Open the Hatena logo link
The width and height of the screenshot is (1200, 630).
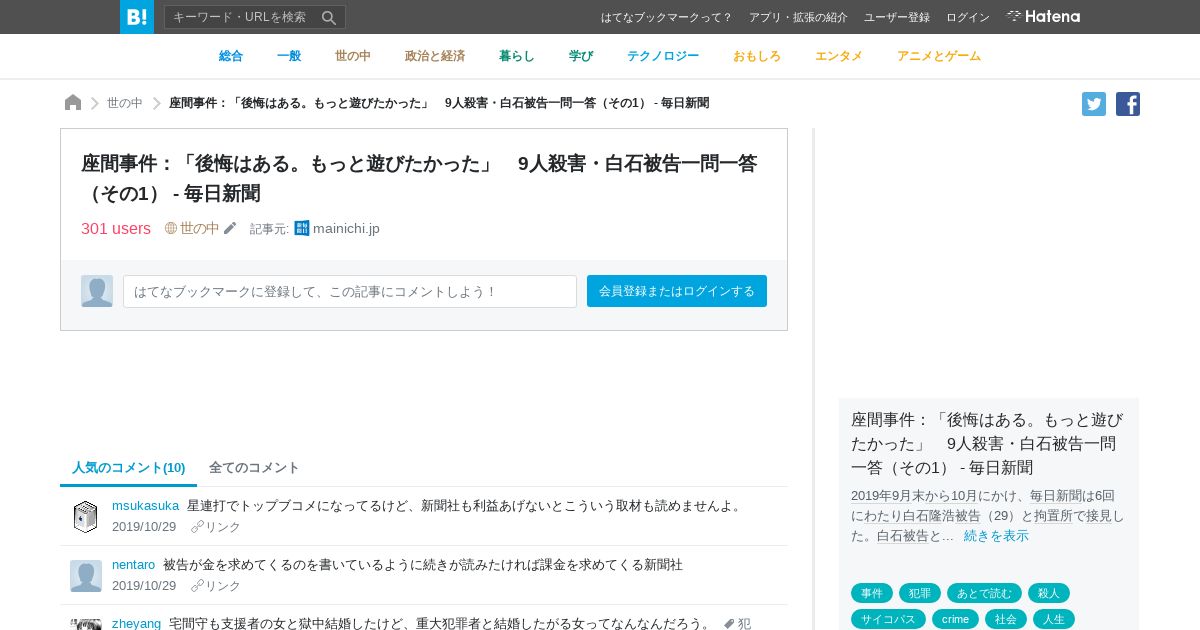[x=1043, y=16]
